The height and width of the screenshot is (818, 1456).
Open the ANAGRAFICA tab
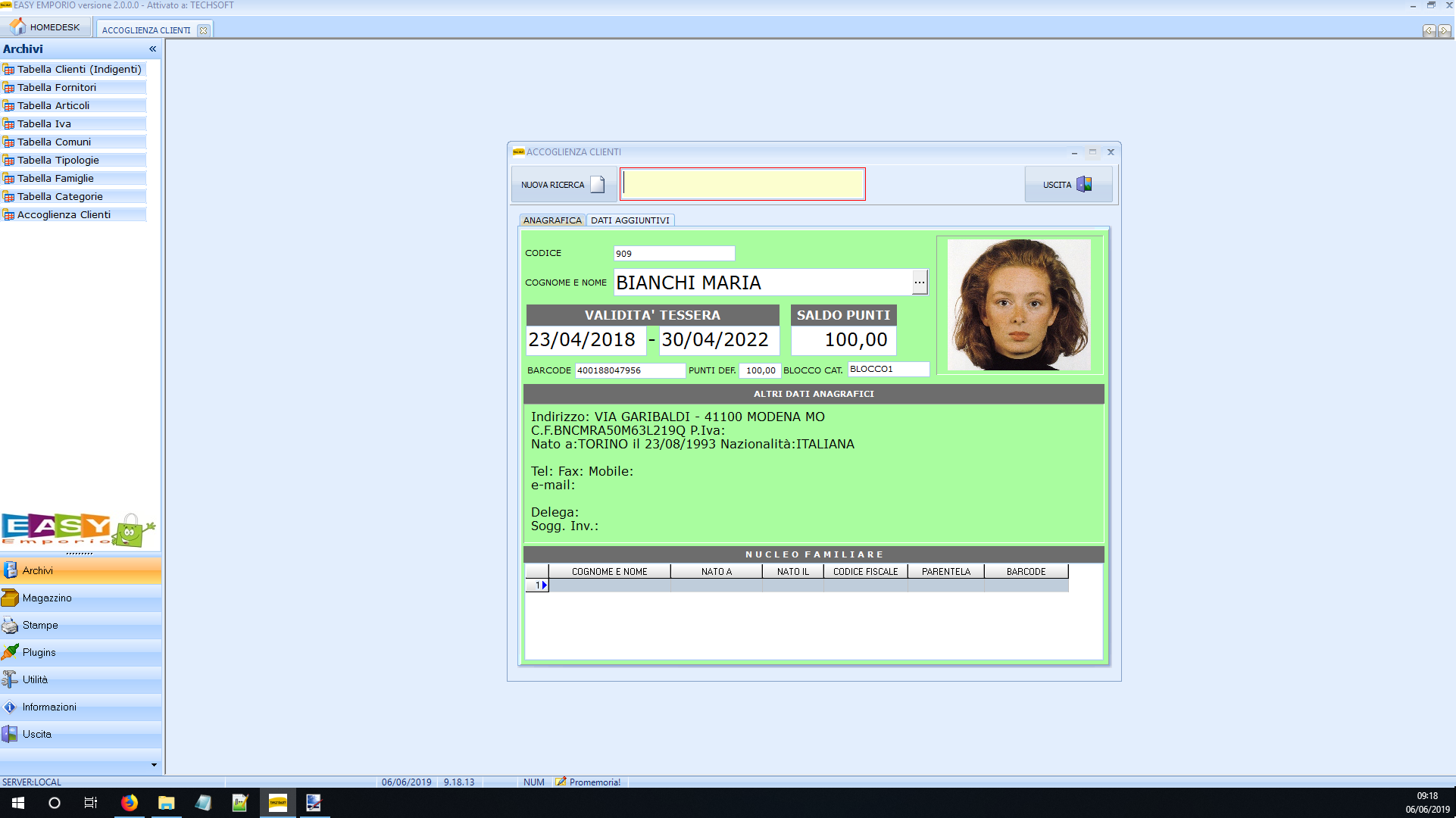[x=552, y=220]
